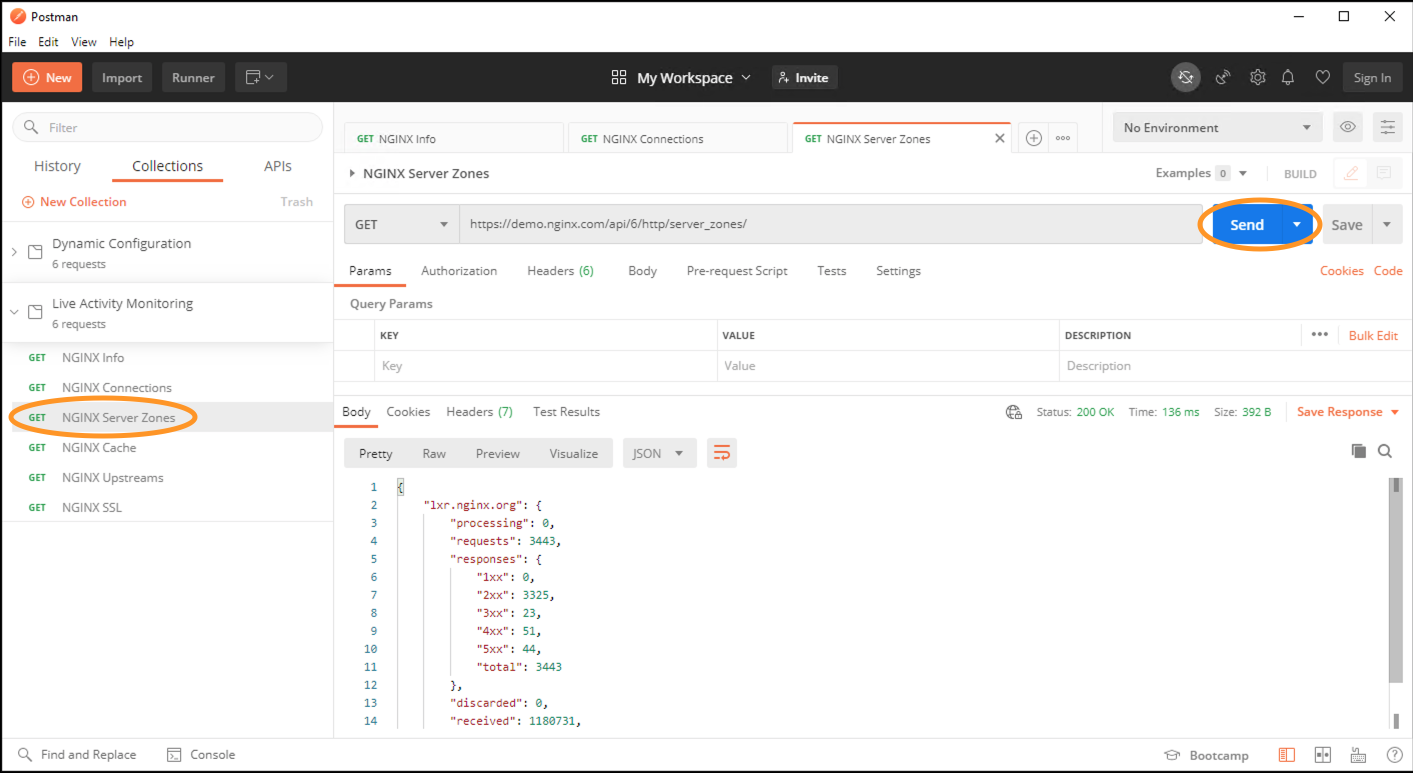Screen dimensions: 1413x773
Task: Open the settings gear icon
Action: click(x=1257, y=77)
